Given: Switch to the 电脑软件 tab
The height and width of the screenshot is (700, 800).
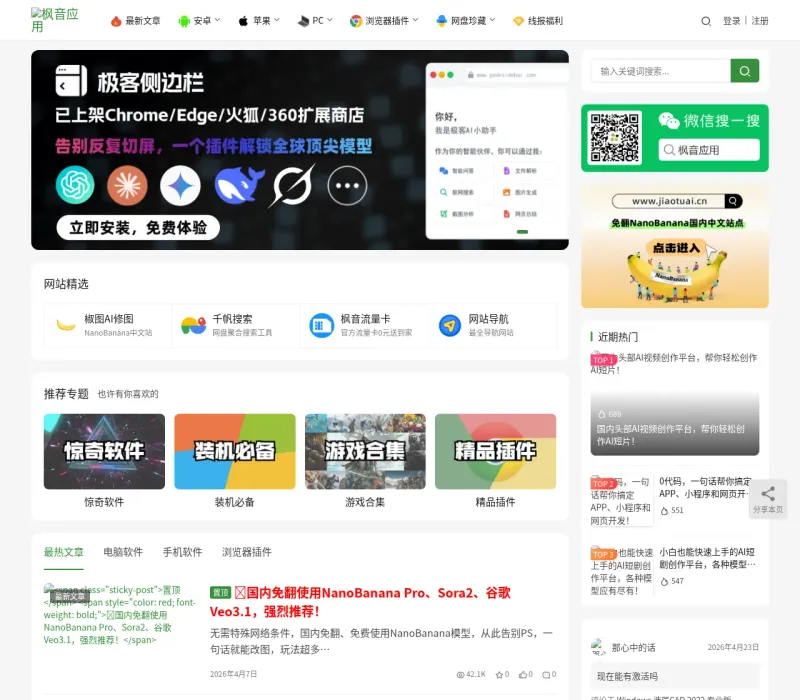Looking at the screenshot, I should coord(123,552).
